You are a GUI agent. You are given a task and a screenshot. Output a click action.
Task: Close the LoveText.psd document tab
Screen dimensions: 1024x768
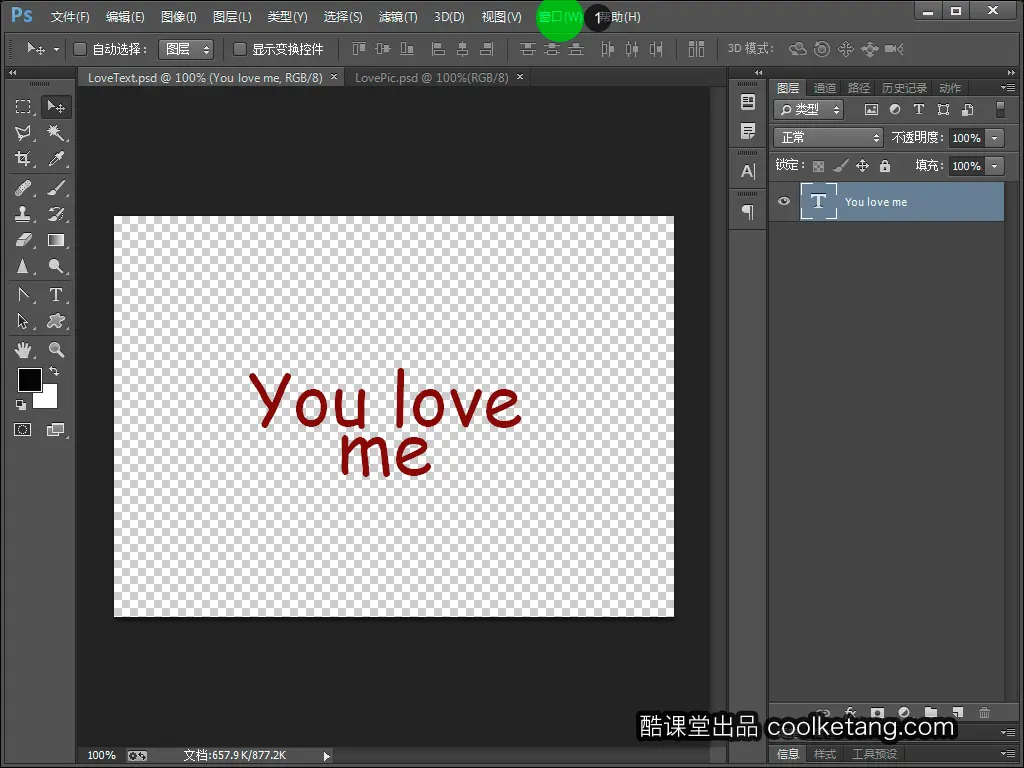pos(334,76)
